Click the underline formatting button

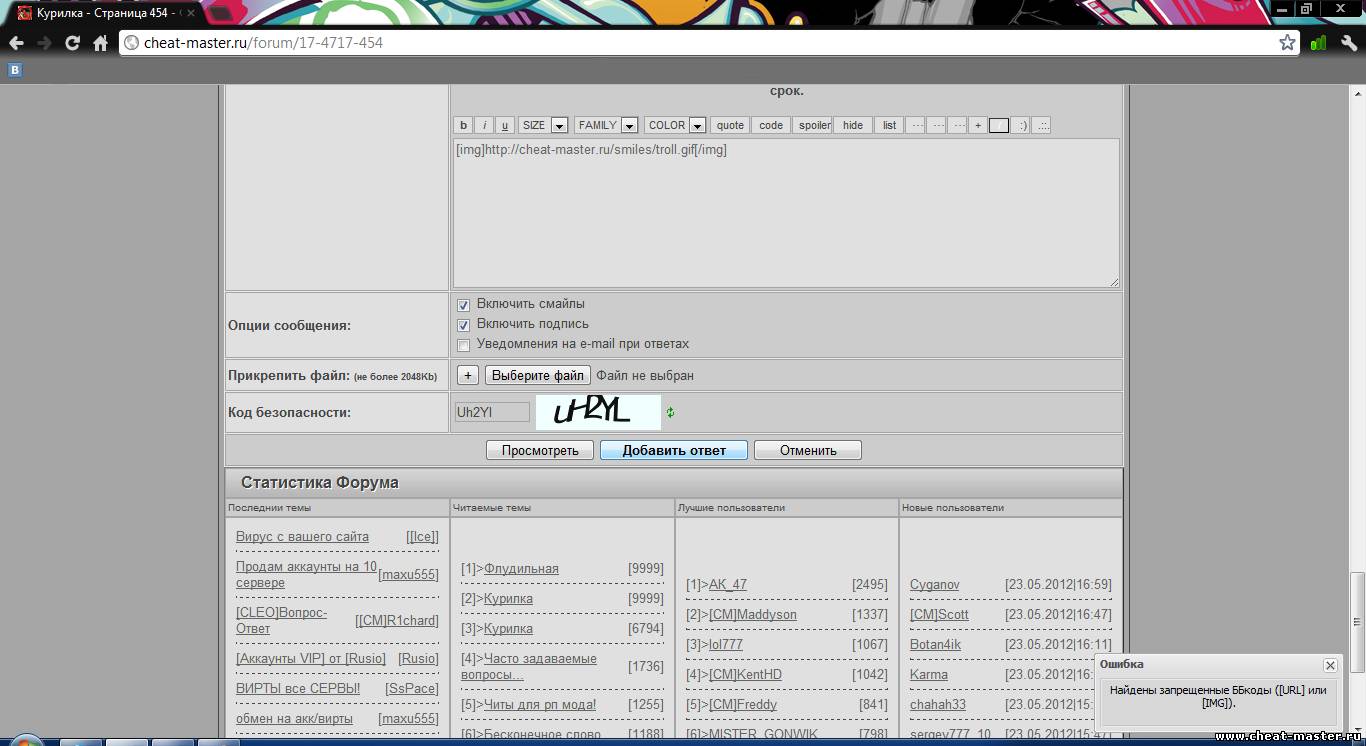pyautogui.click(x=505, y=126)
